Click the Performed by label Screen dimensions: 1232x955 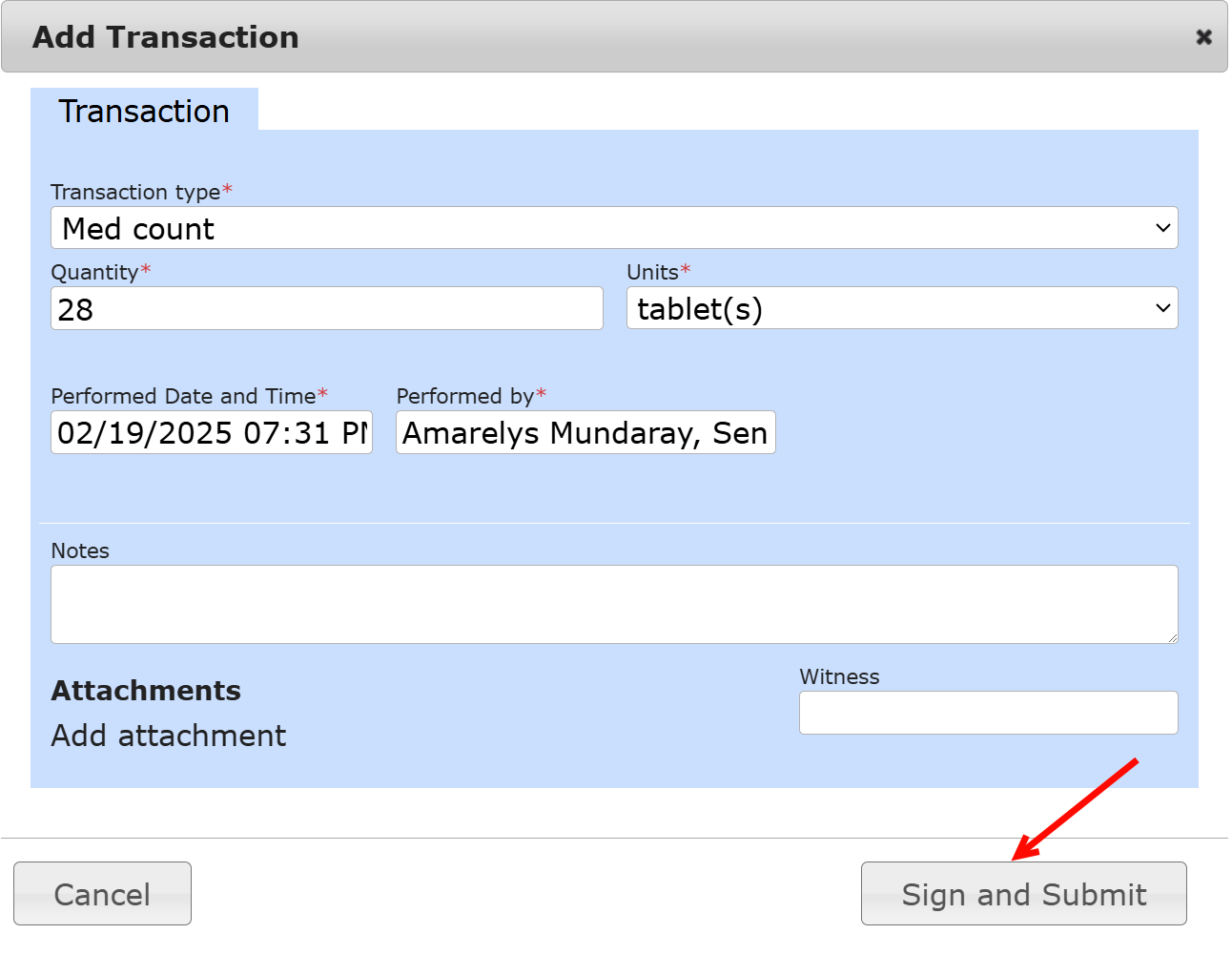pyautogui.click(x=464, y=396)
